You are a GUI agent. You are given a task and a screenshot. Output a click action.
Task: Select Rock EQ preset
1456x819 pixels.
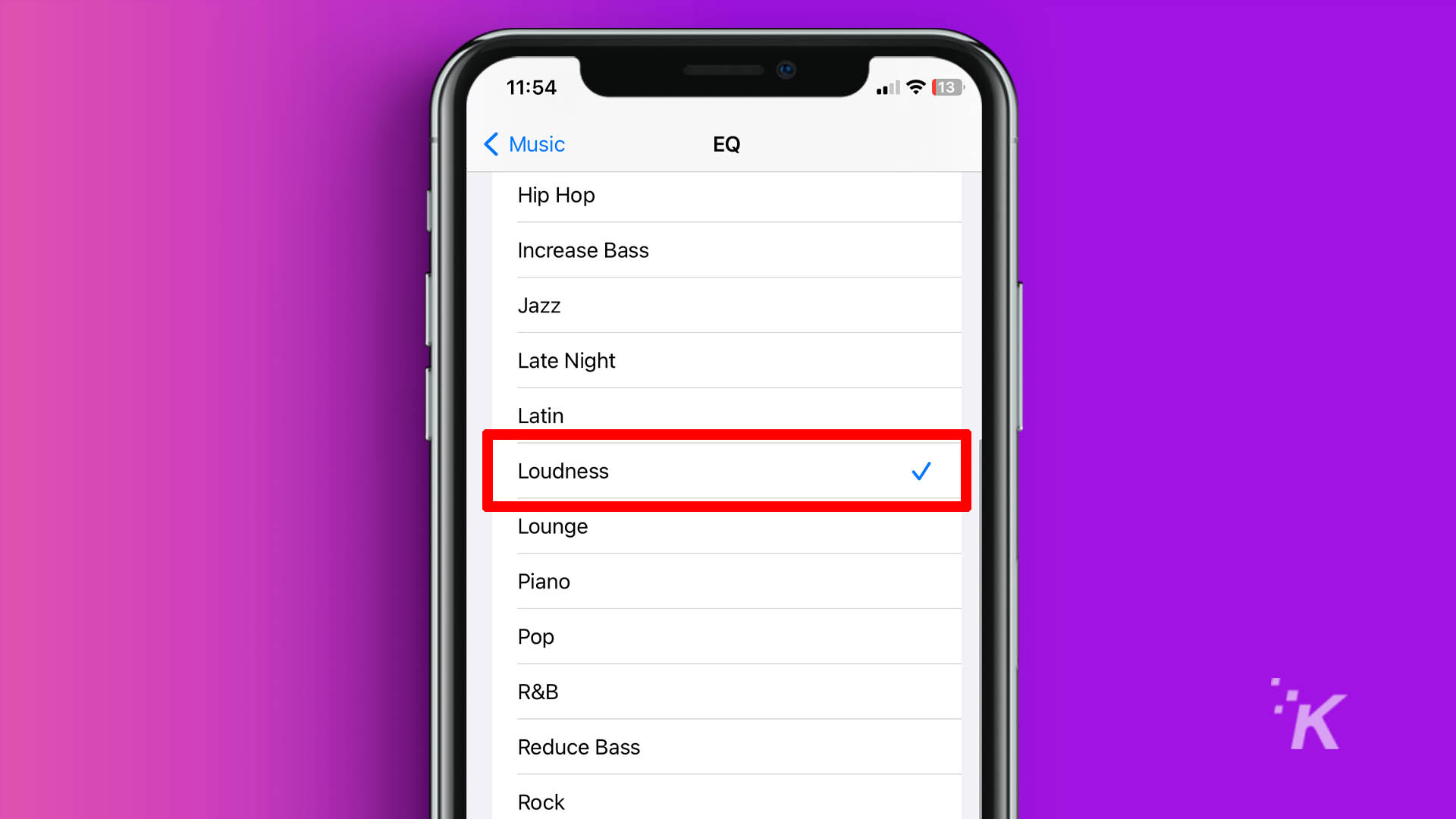pyautogui.click(x=541, y=801)
